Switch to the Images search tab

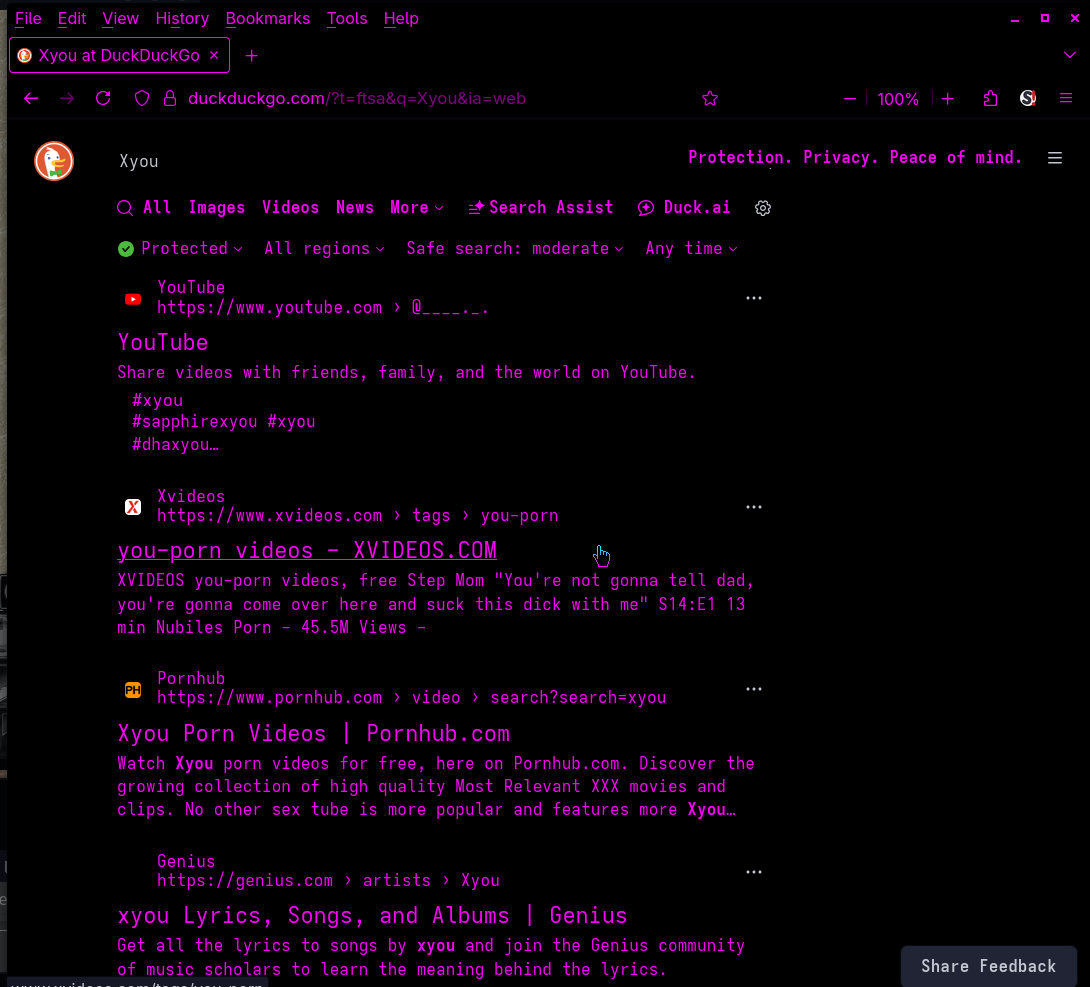click(216, 208)
